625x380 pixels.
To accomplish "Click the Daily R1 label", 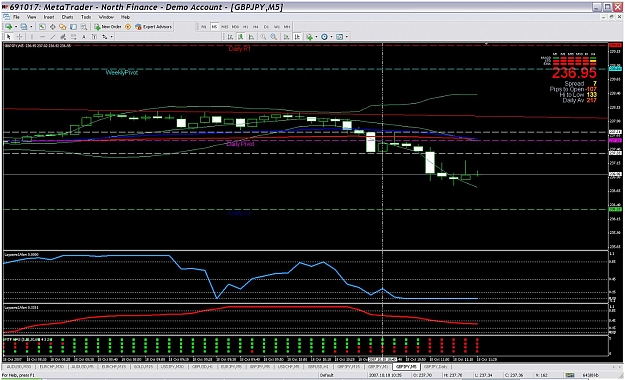I will [240, 49].
